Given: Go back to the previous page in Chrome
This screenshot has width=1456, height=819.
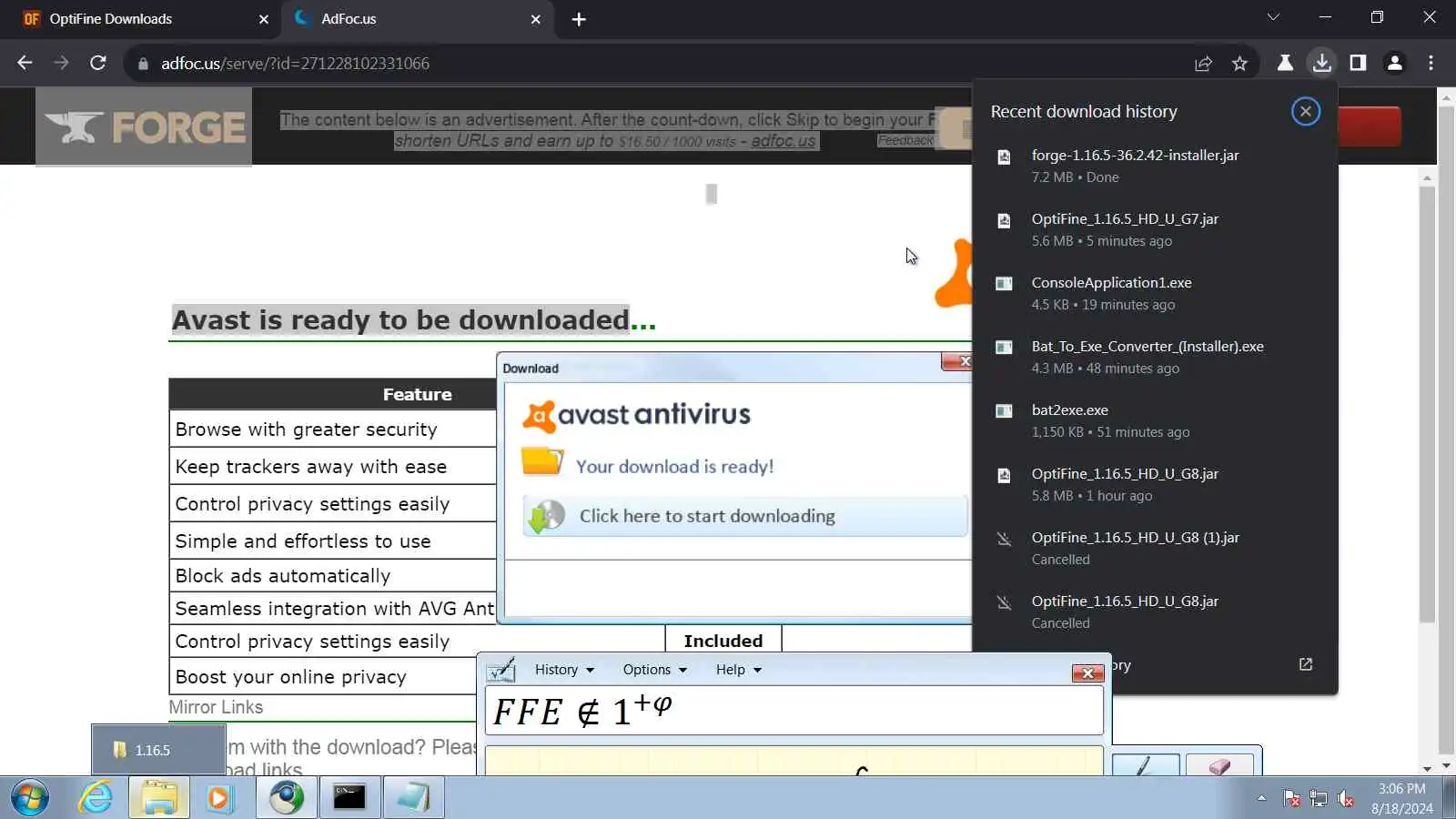Looking at the screenshot, I should tap(25, 63).
